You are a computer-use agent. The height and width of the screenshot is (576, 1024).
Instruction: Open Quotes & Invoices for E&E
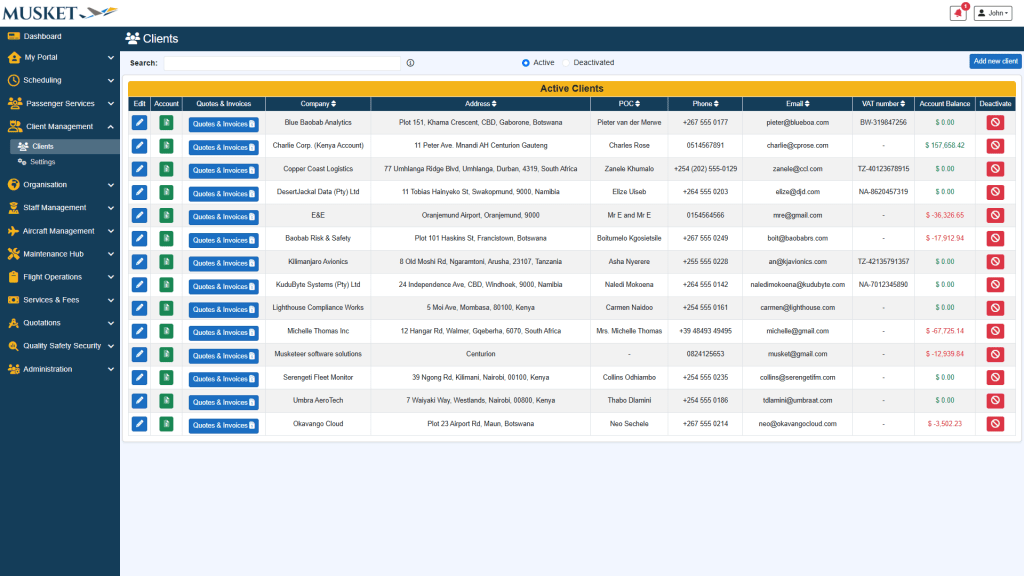pyautogui.click(x=223, y=216)
